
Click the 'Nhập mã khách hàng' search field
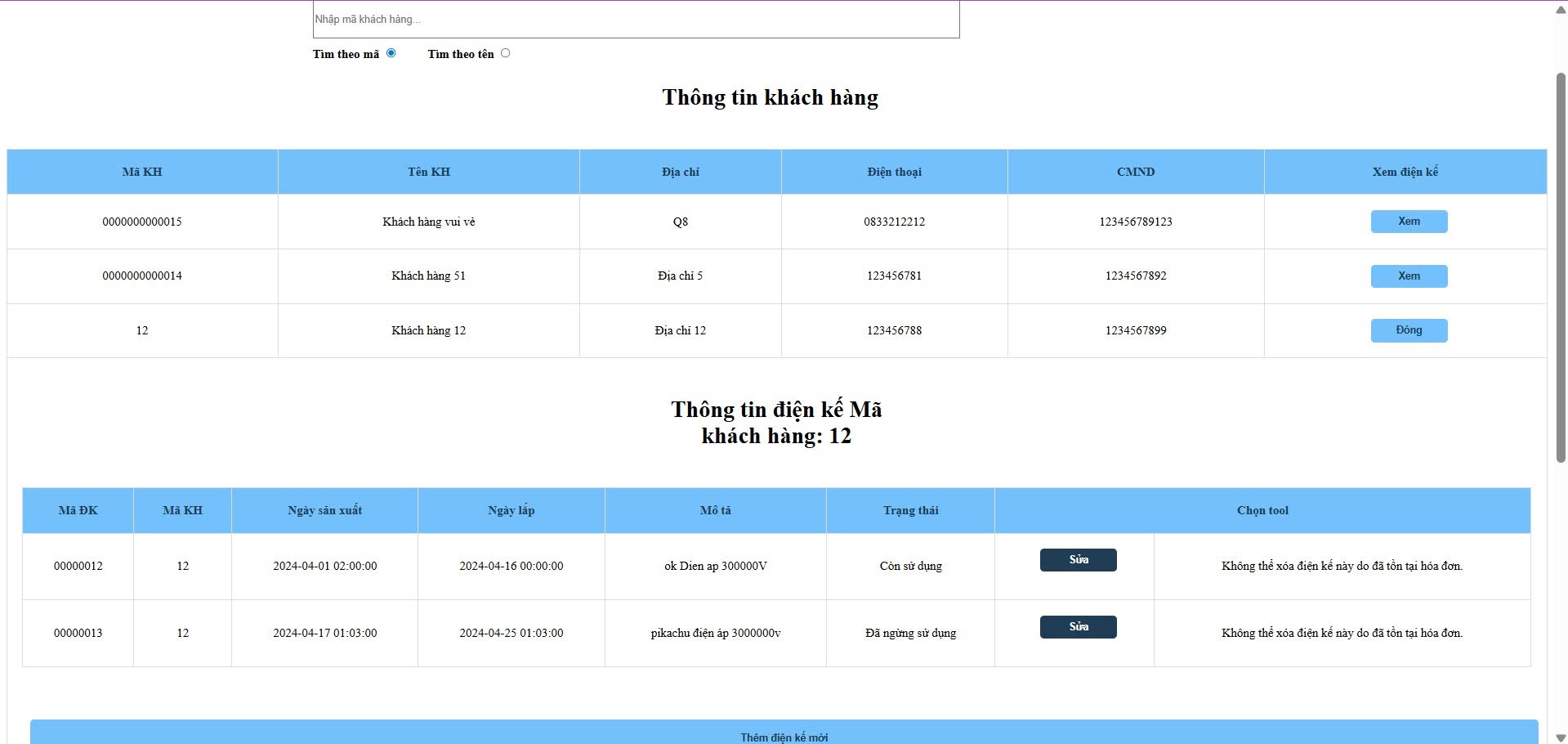point(636,18)
